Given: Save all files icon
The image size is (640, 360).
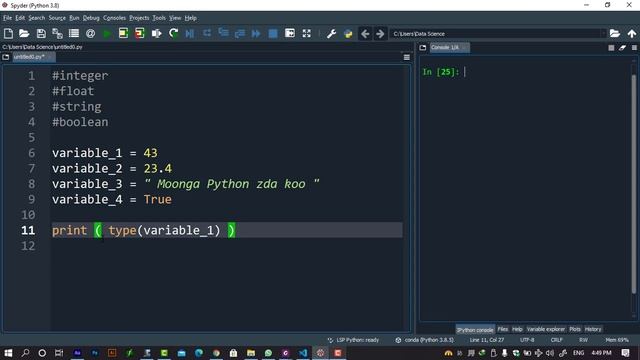Looking at the screenshot, I should 57,33.
